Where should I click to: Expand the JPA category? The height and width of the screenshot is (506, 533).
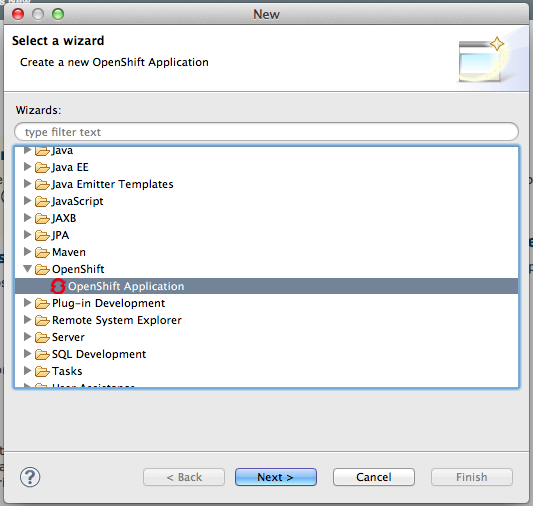tap(27, 234)
